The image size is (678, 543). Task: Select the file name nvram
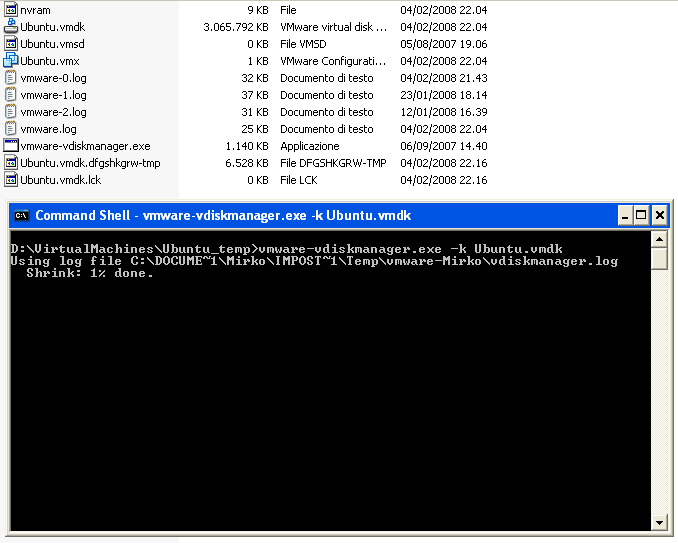(x=35, y=10)
